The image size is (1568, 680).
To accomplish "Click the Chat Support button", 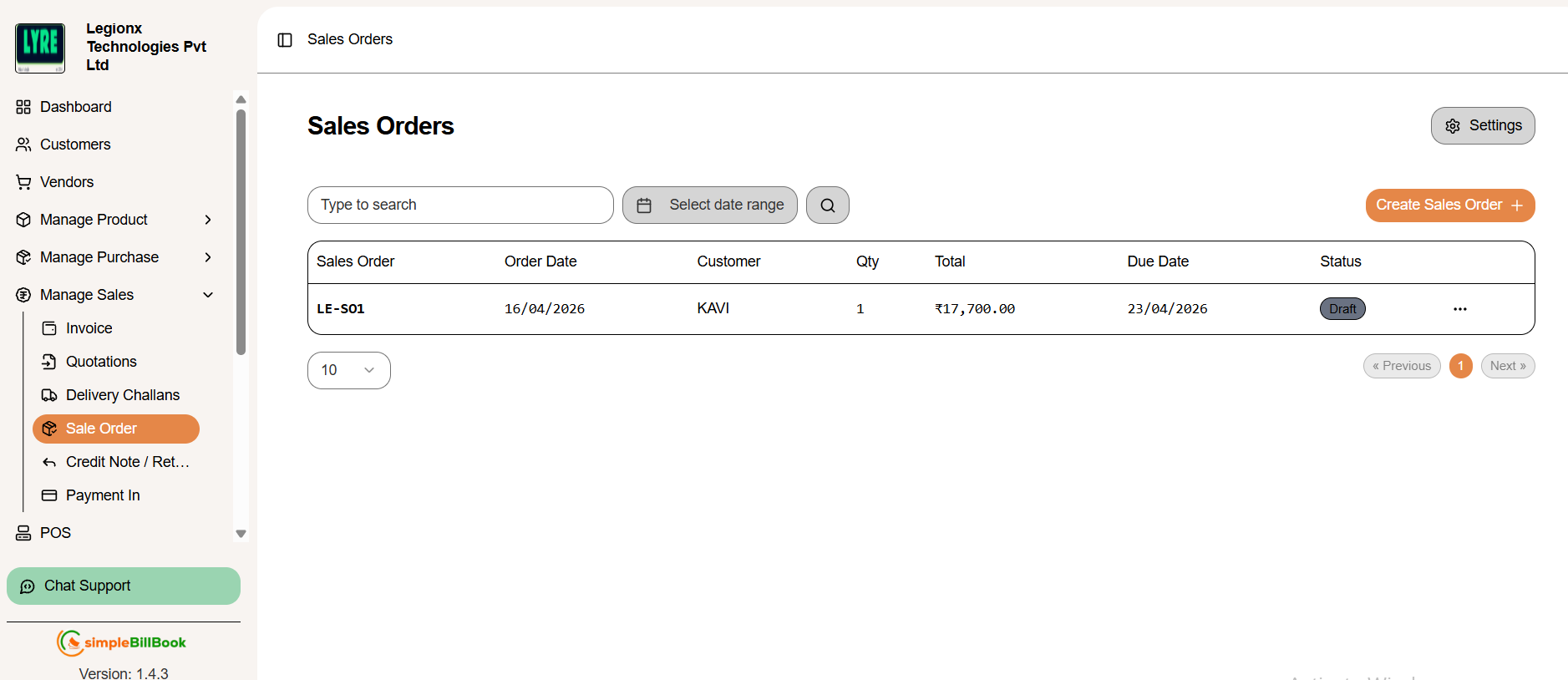I will pyautogui.click(x=124, y=586).
